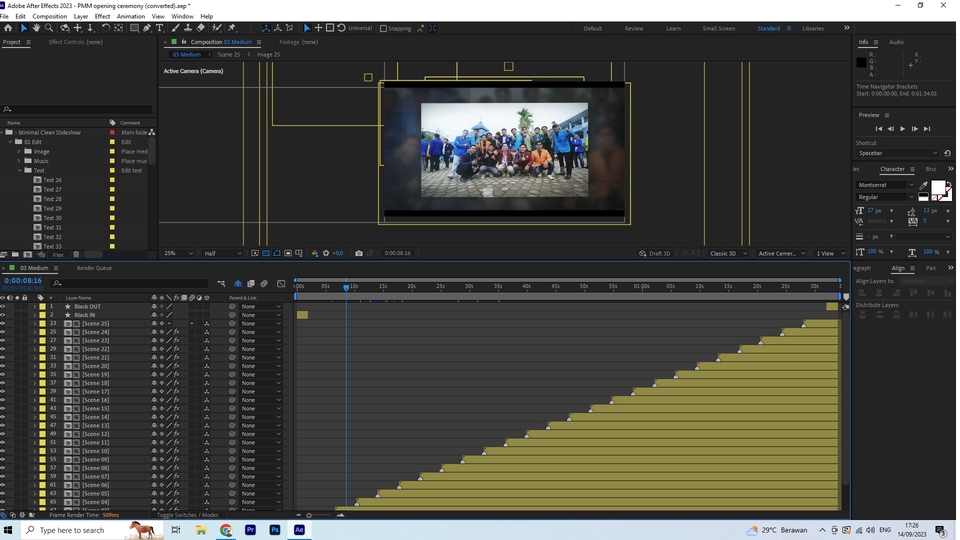Select the Hand tool
The height and width of the screenshot is (540, 960).
click(x=36, y=28)
